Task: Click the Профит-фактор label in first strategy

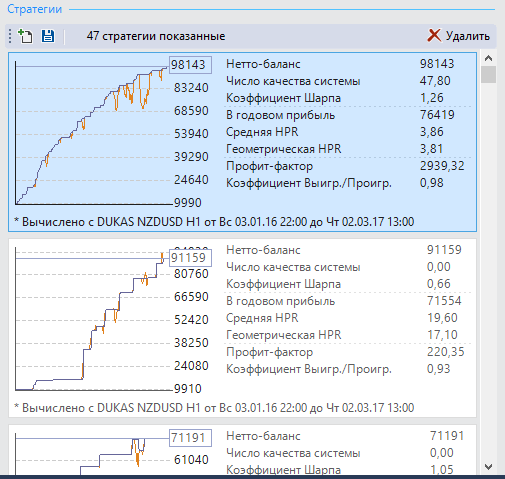Action: tap(269, 166)
